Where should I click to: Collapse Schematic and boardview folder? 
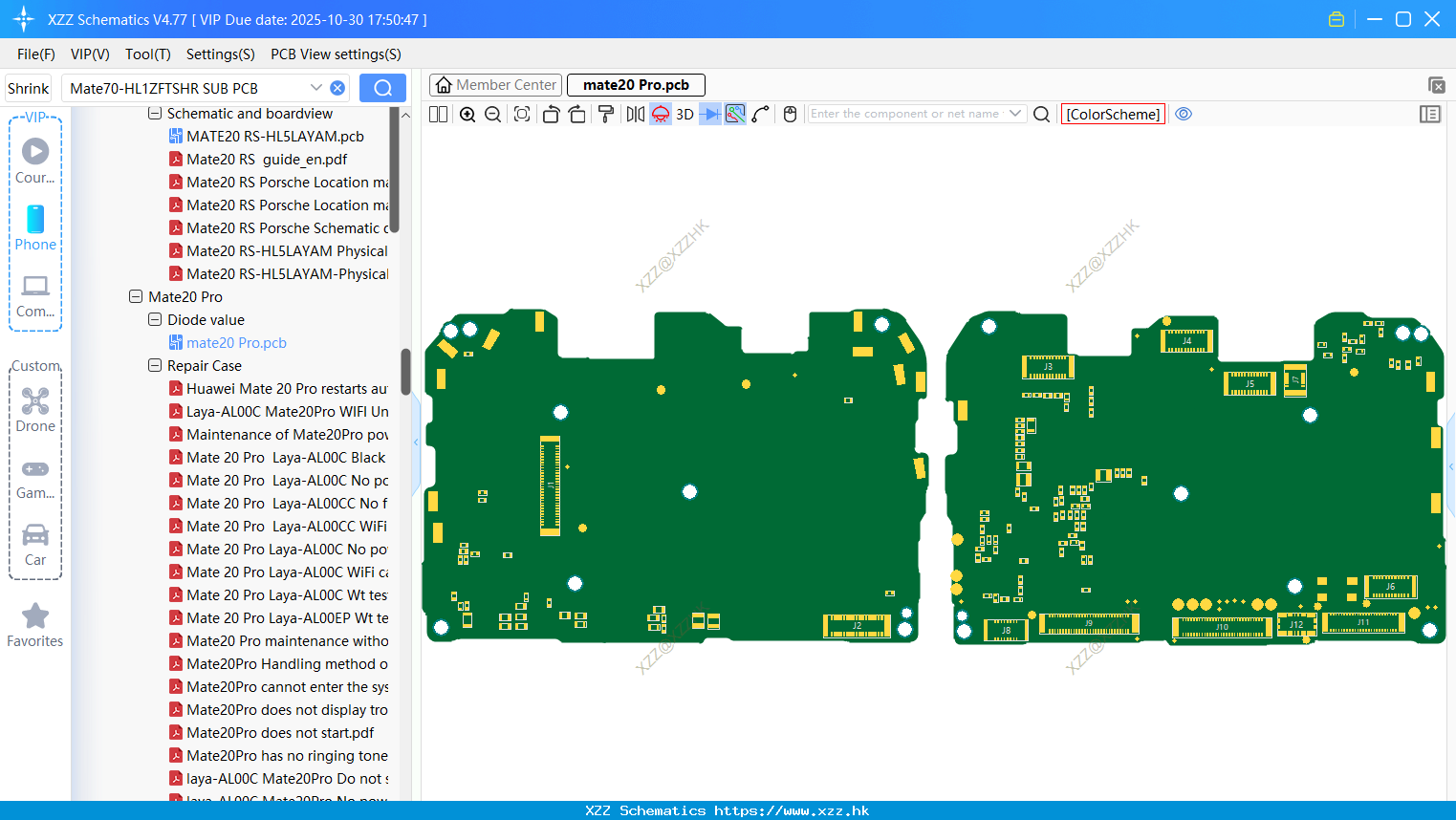(x=155, y=114)
